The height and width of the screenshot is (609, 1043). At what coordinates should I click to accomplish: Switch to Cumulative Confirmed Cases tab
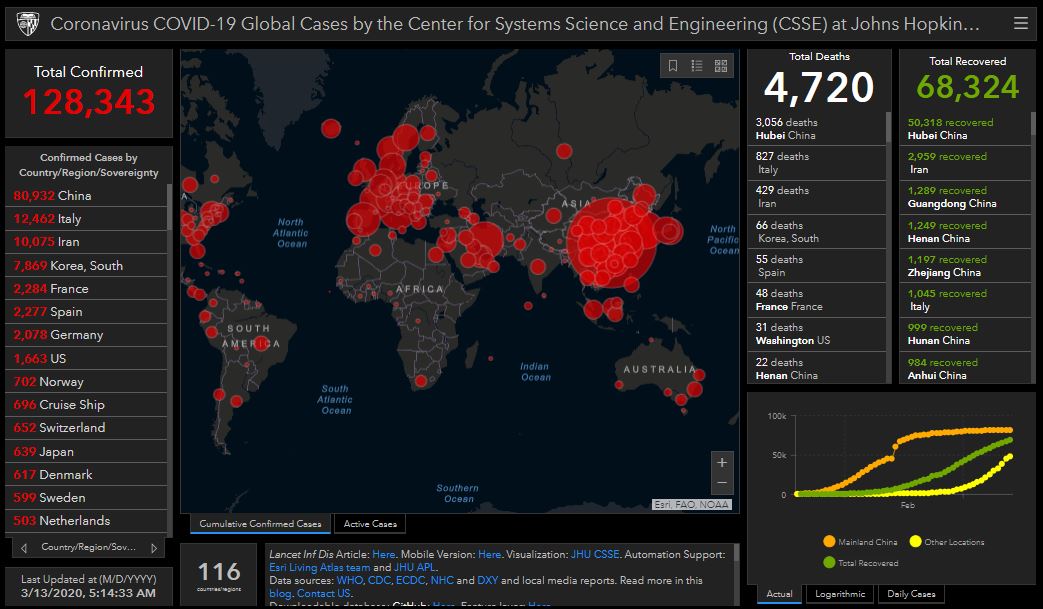coord(260,524)
